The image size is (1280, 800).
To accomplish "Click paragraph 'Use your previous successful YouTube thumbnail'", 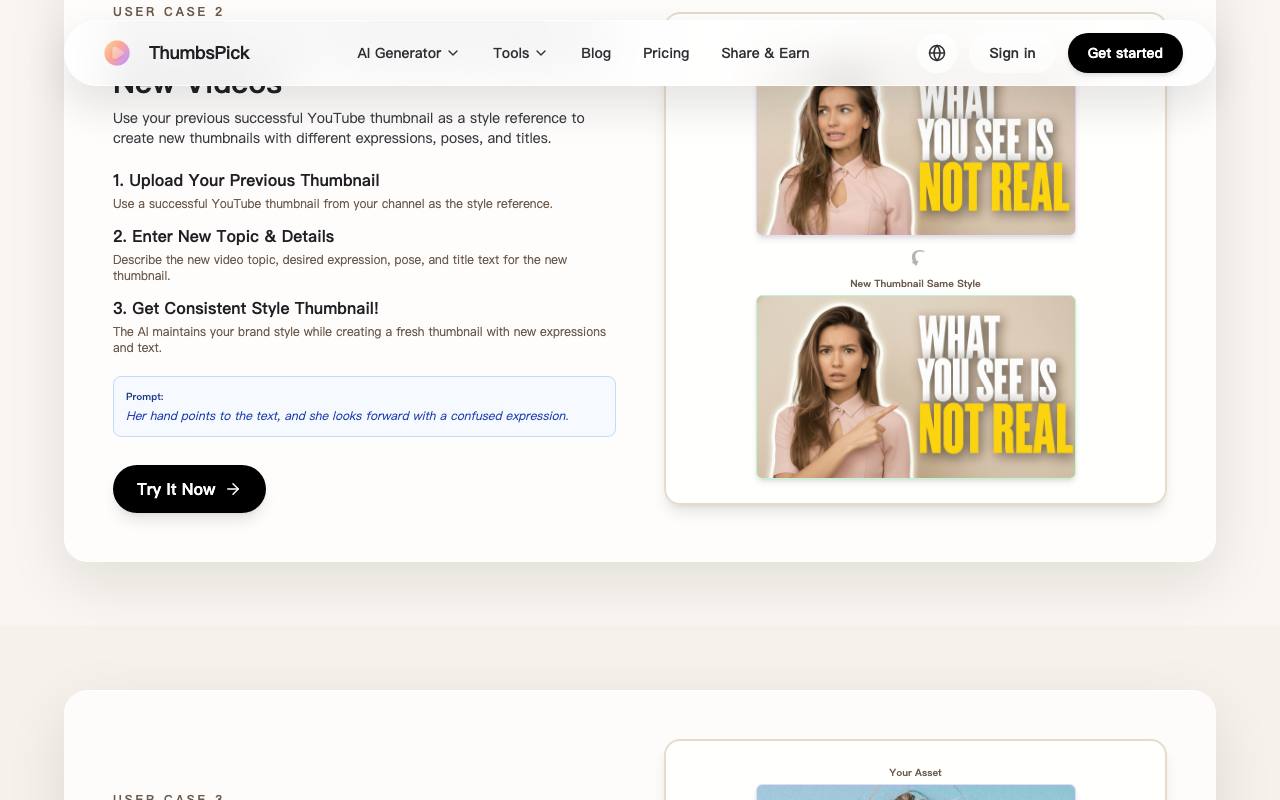I will coord(349,128).
